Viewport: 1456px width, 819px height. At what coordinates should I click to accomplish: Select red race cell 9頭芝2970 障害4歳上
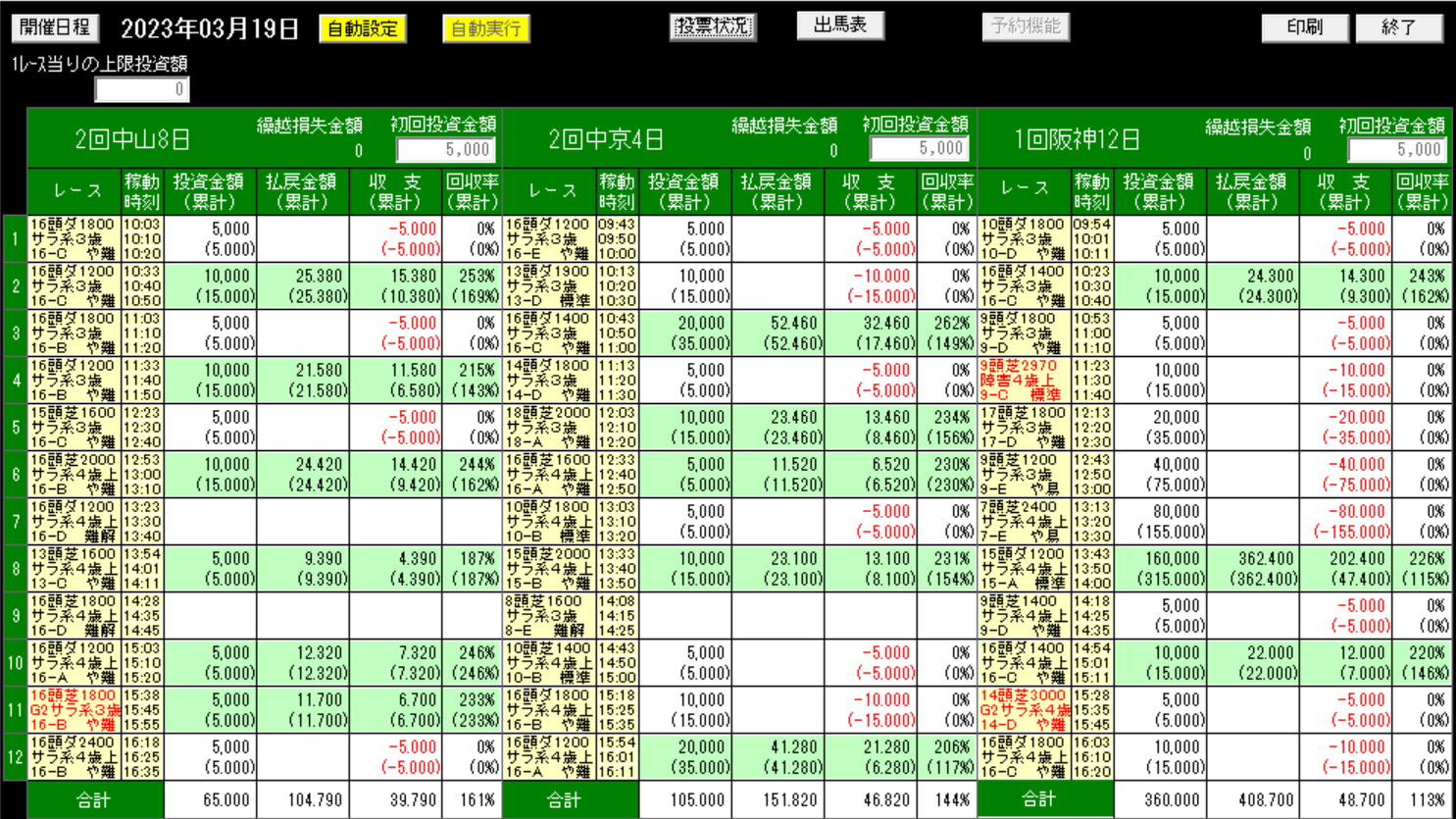pos(1024,380)
